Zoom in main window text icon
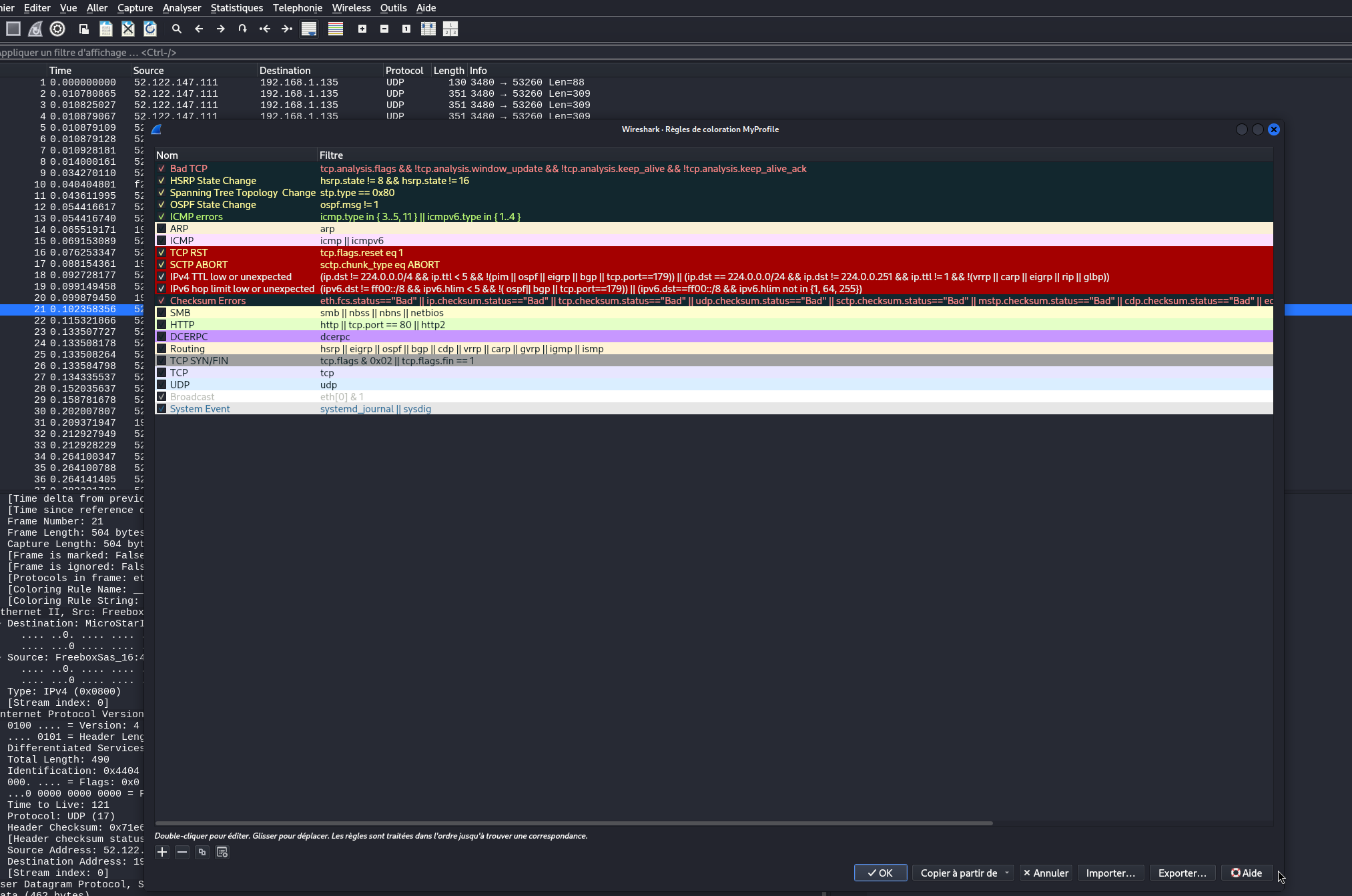The width and height of the screenshot is (1352, 896). [x=362, y=29]
